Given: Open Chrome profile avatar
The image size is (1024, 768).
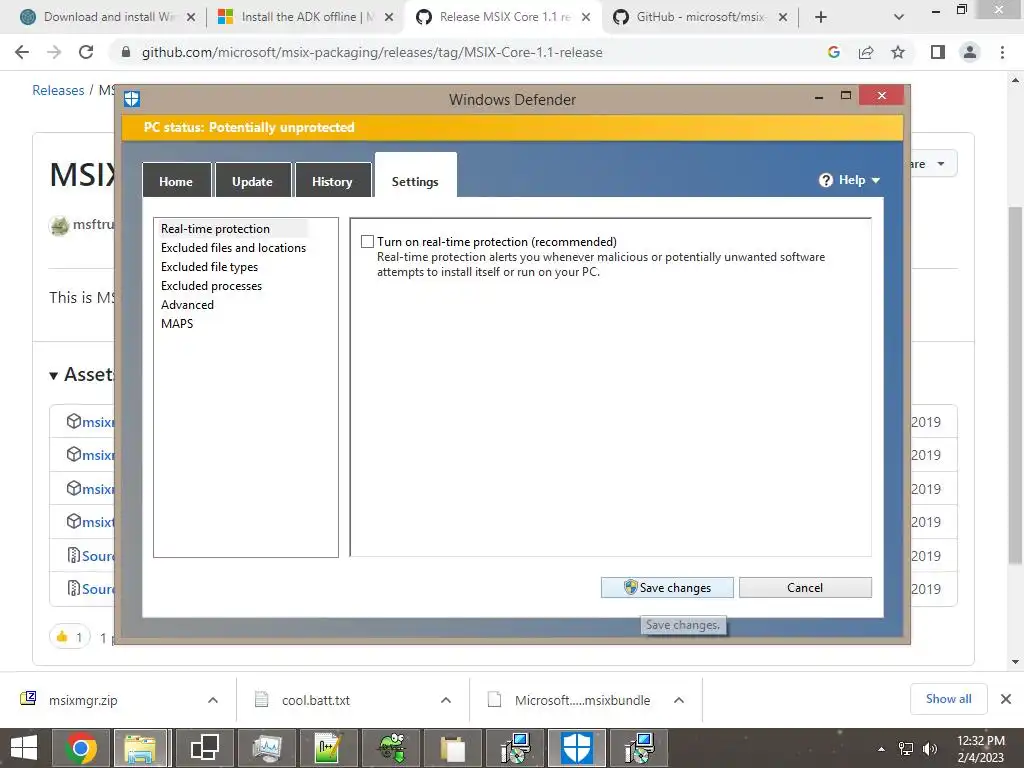Looking at the screenshot, I should point(970,52).
